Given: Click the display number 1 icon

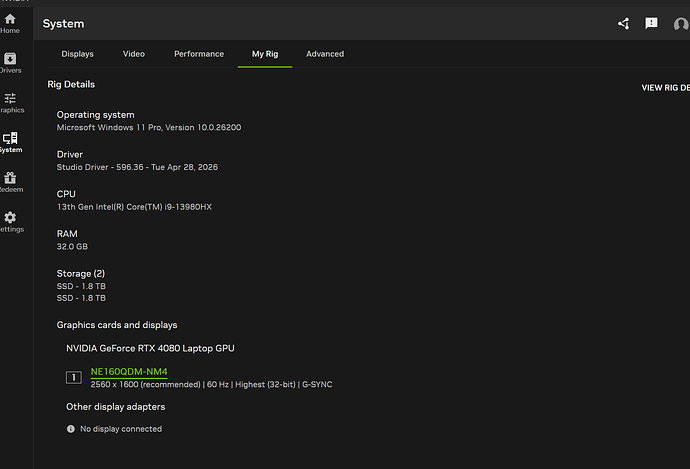Looking at the screenshot, I should pos(74,377).
